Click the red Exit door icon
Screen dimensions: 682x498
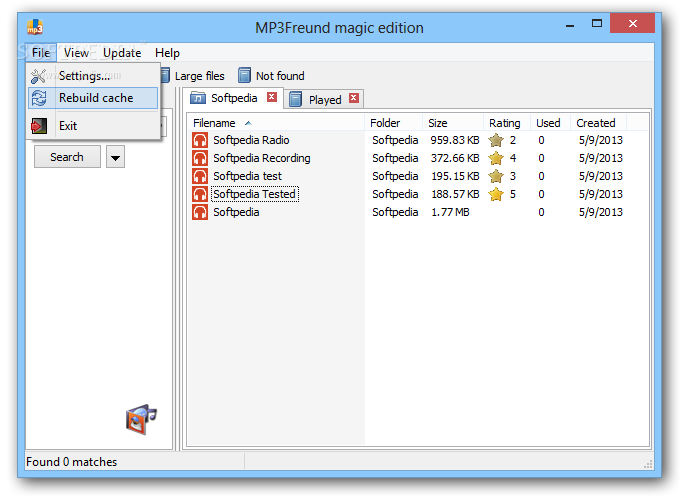39,126
